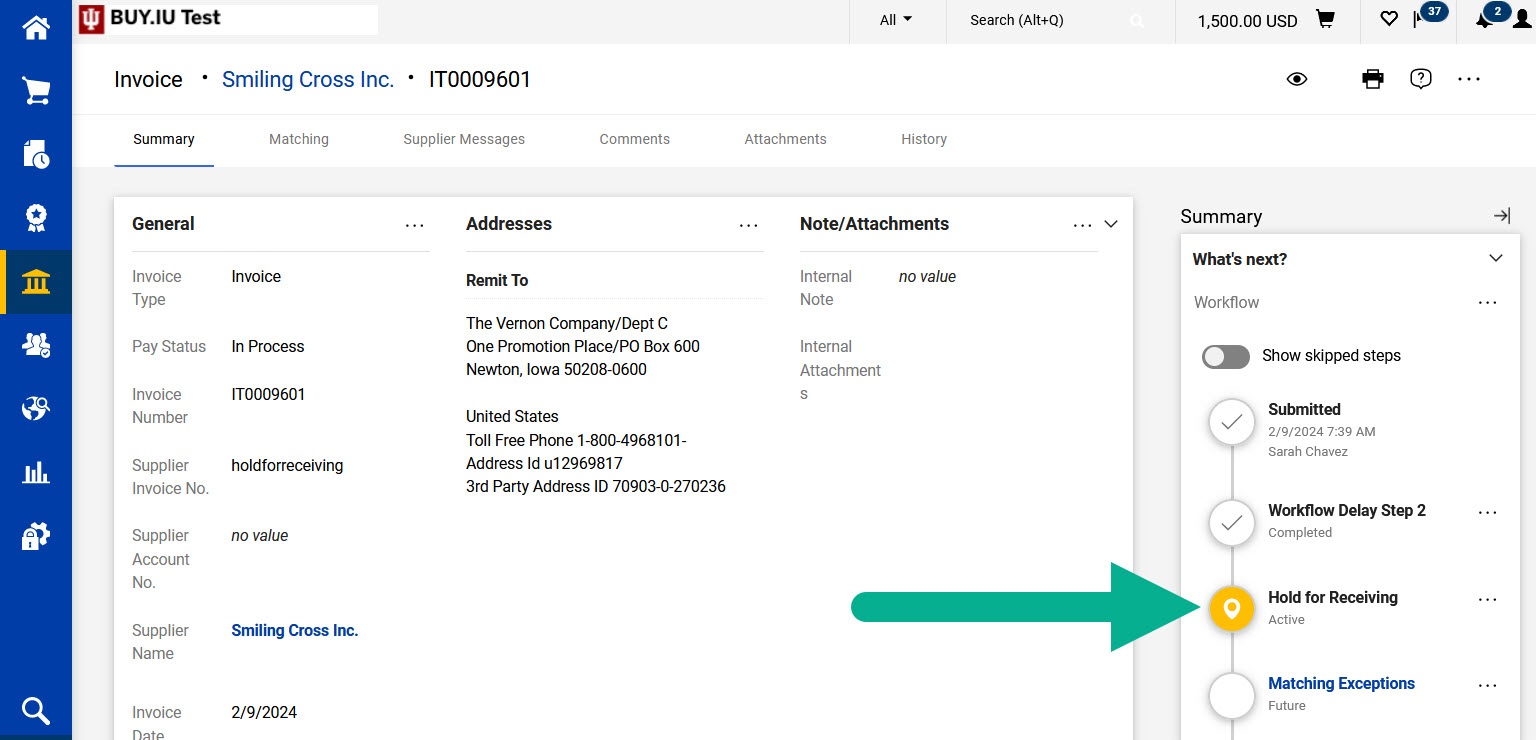Open Smiling Cross Inc. Supplier Name link
The image size is (1536, 740).
click(x=295, y=630)
